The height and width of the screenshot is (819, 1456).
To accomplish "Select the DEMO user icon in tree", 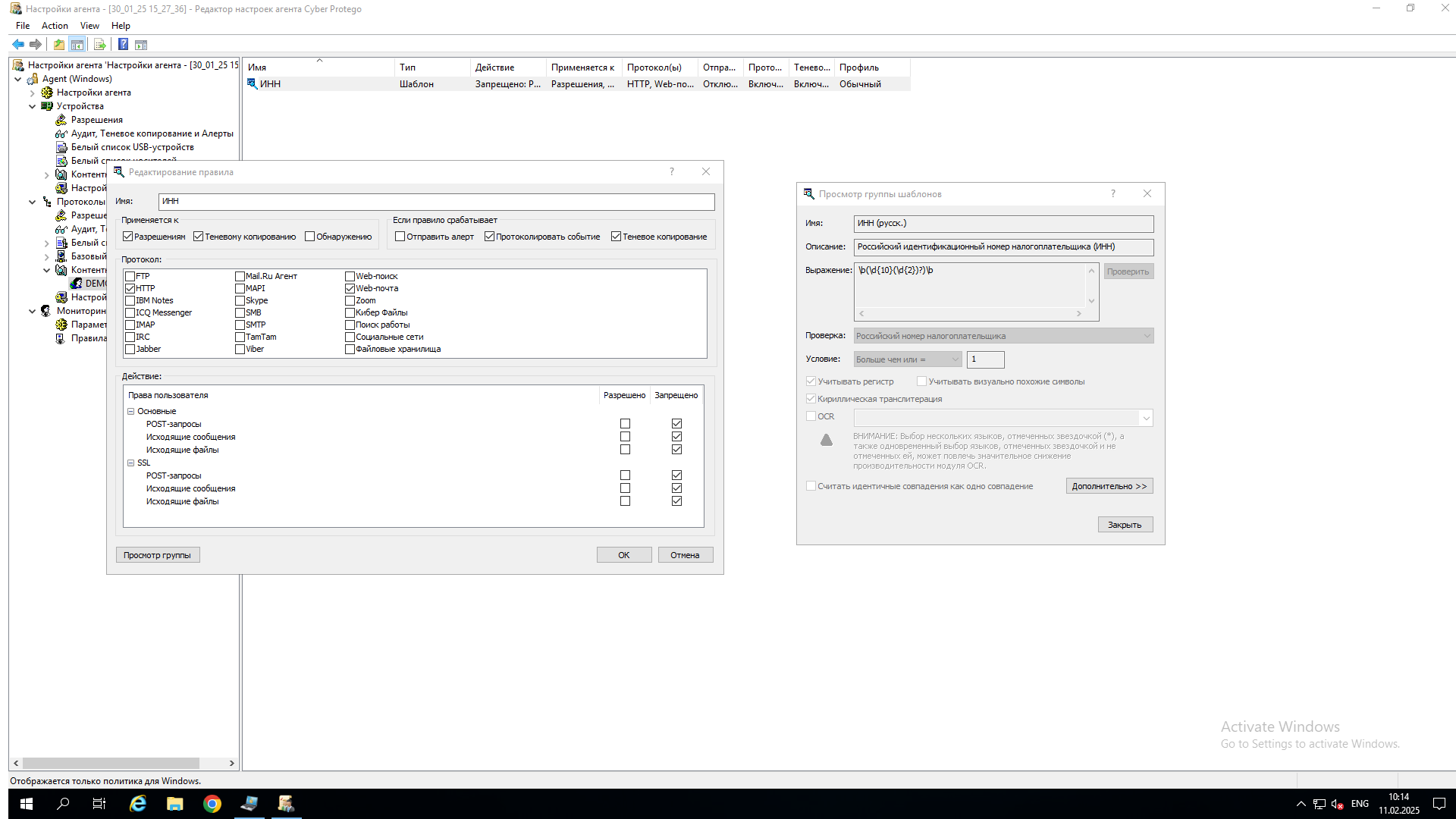I will (76, 284).
